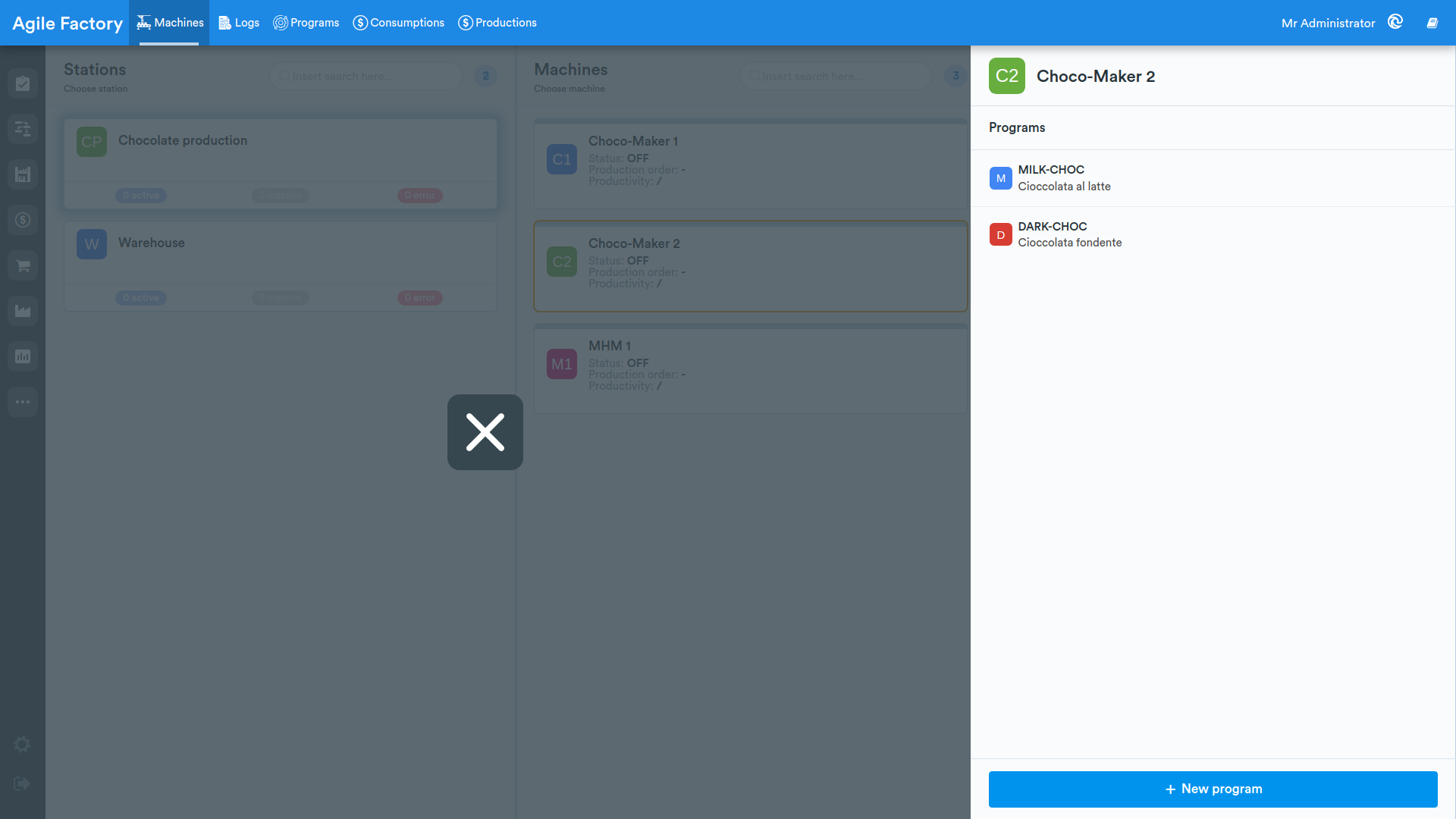Click the bar chart icon in sidebar
Viewport: 1456px width, 819px height.
23,356
